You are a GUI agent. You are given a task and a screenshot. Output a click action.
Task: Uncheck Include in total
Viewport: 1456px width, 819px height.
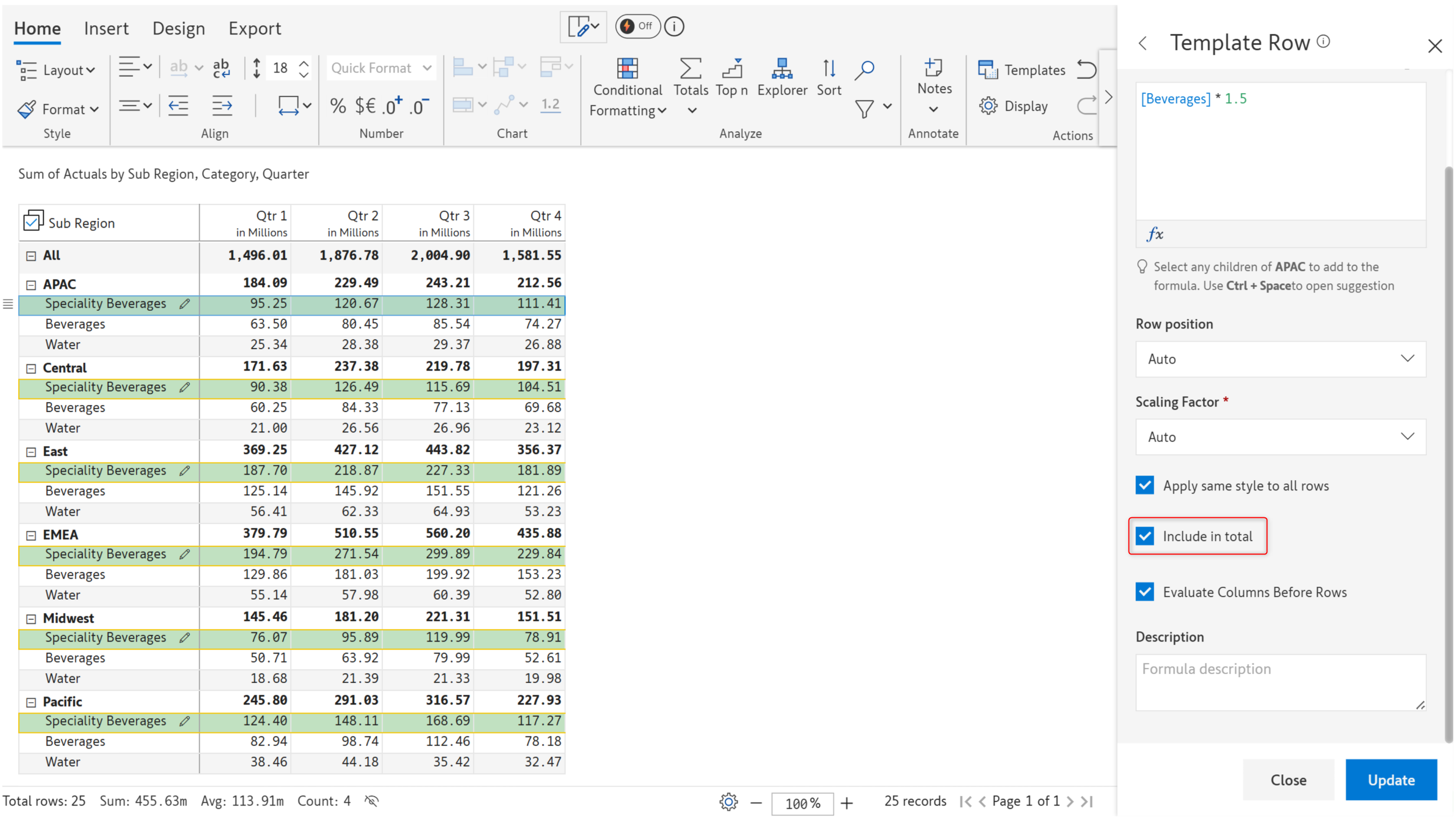(x=1145, y=536)
